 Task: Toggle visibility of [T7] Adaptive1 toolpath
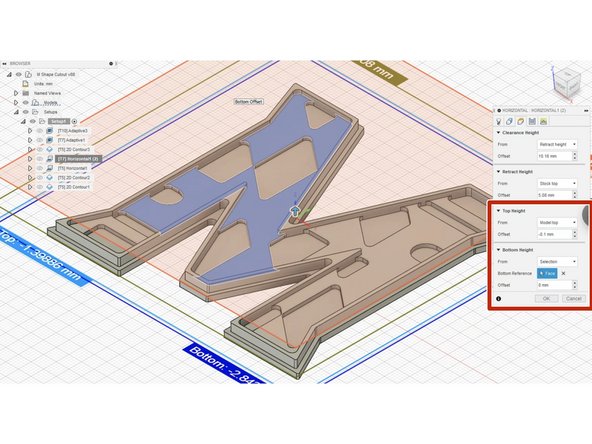pos(40,140)
